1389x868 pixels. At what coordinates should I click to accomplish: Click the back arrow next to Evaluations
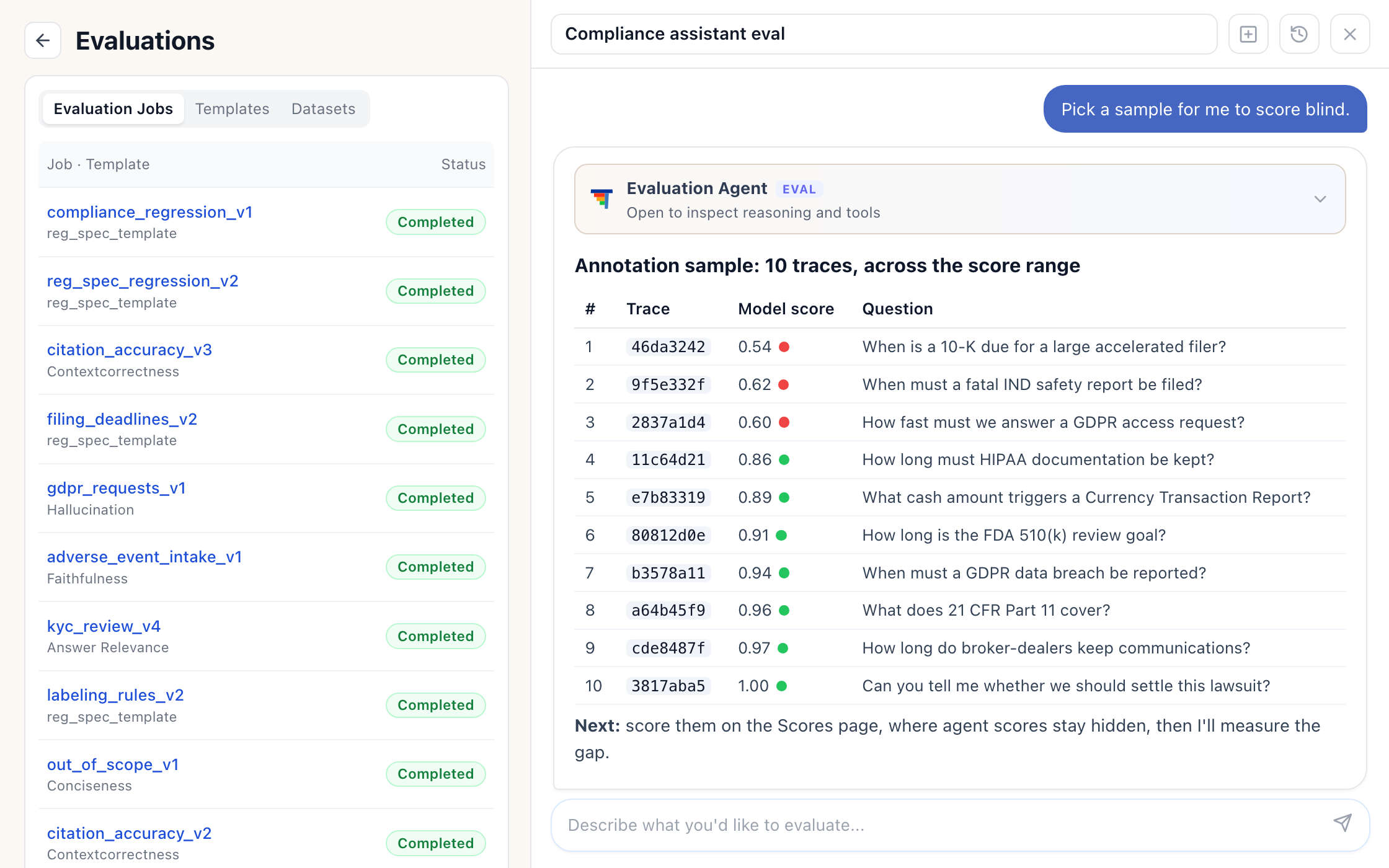click(43, 40)
